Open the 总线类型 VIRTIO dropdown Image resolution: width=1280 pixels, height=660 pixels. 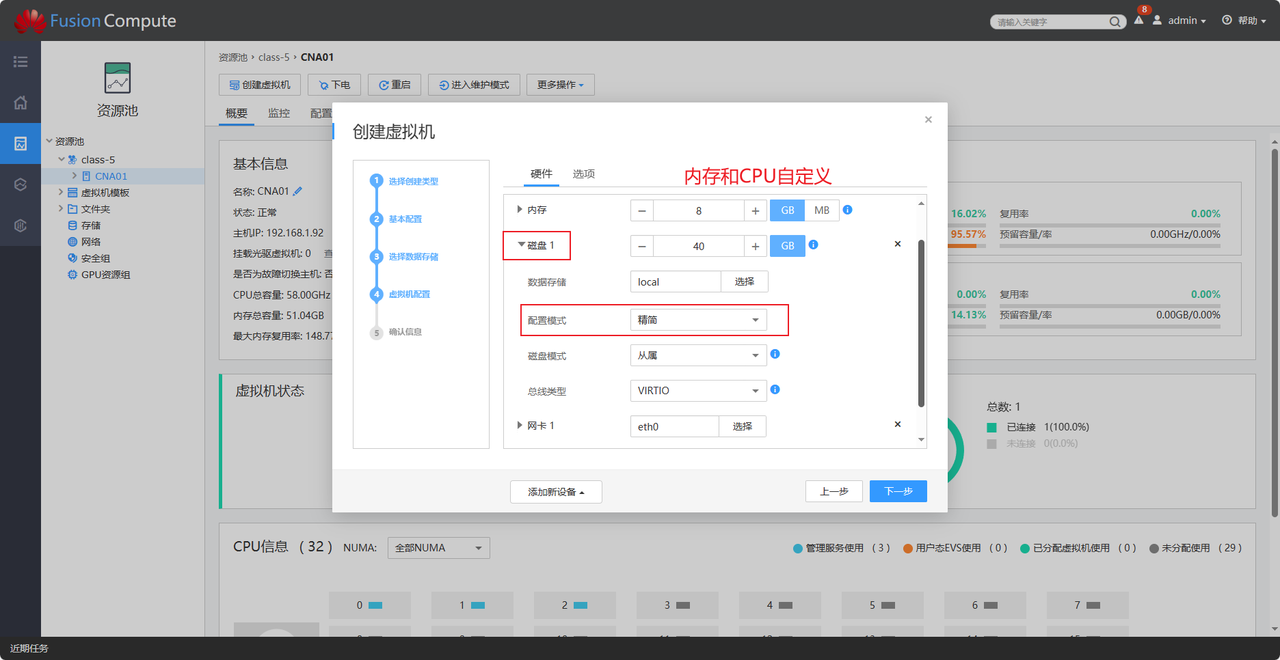698,391
